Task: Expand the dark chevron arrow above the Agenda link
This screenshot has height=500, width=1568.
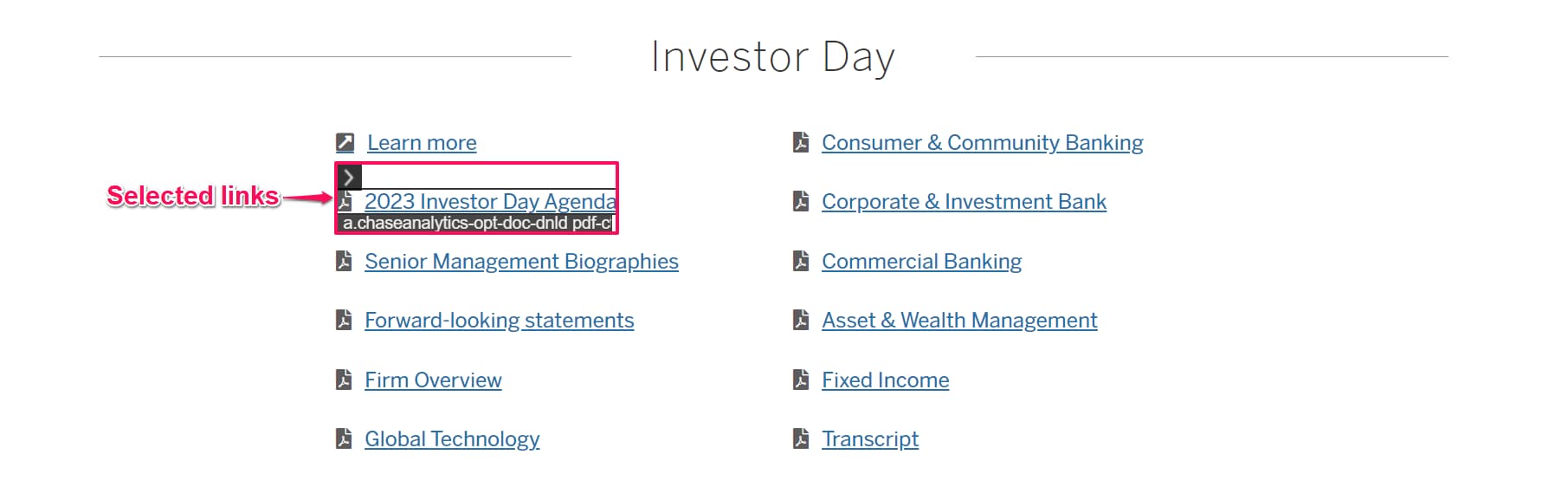Action: [348, 177]
